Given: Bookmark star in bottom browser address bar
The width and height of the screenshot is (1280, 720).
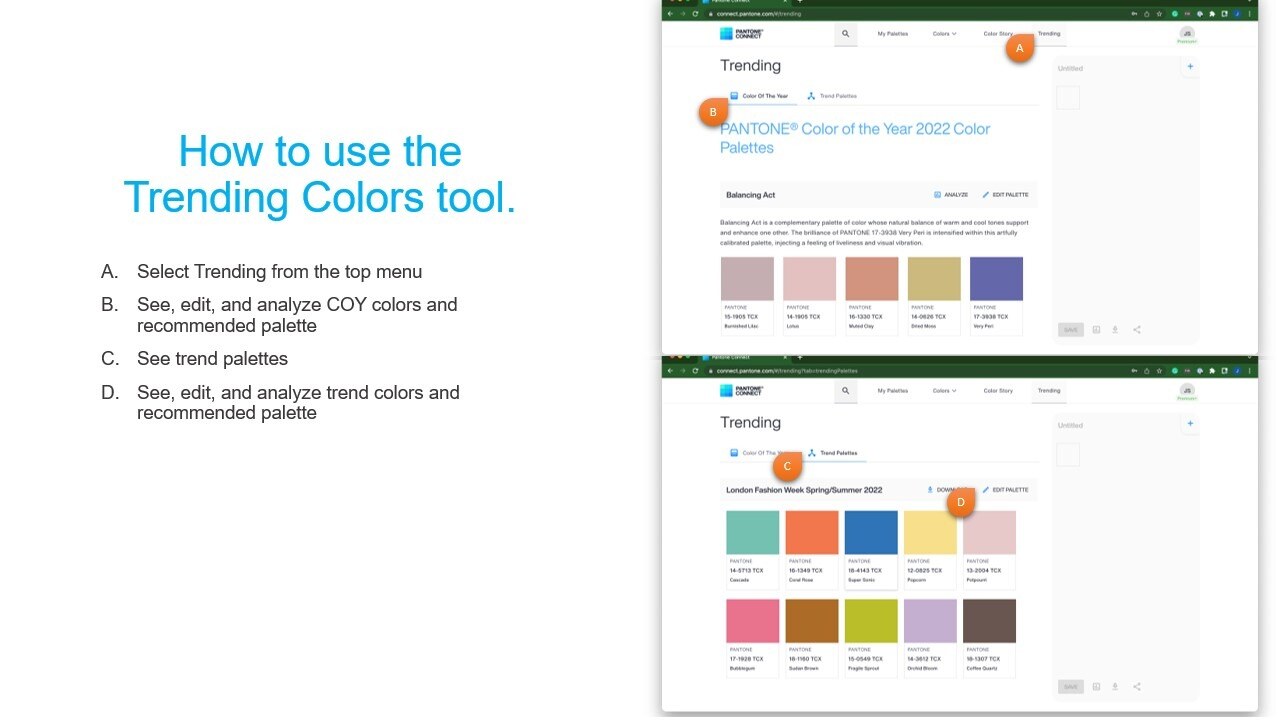Looking at the screenshot, I should [1158, 370].
